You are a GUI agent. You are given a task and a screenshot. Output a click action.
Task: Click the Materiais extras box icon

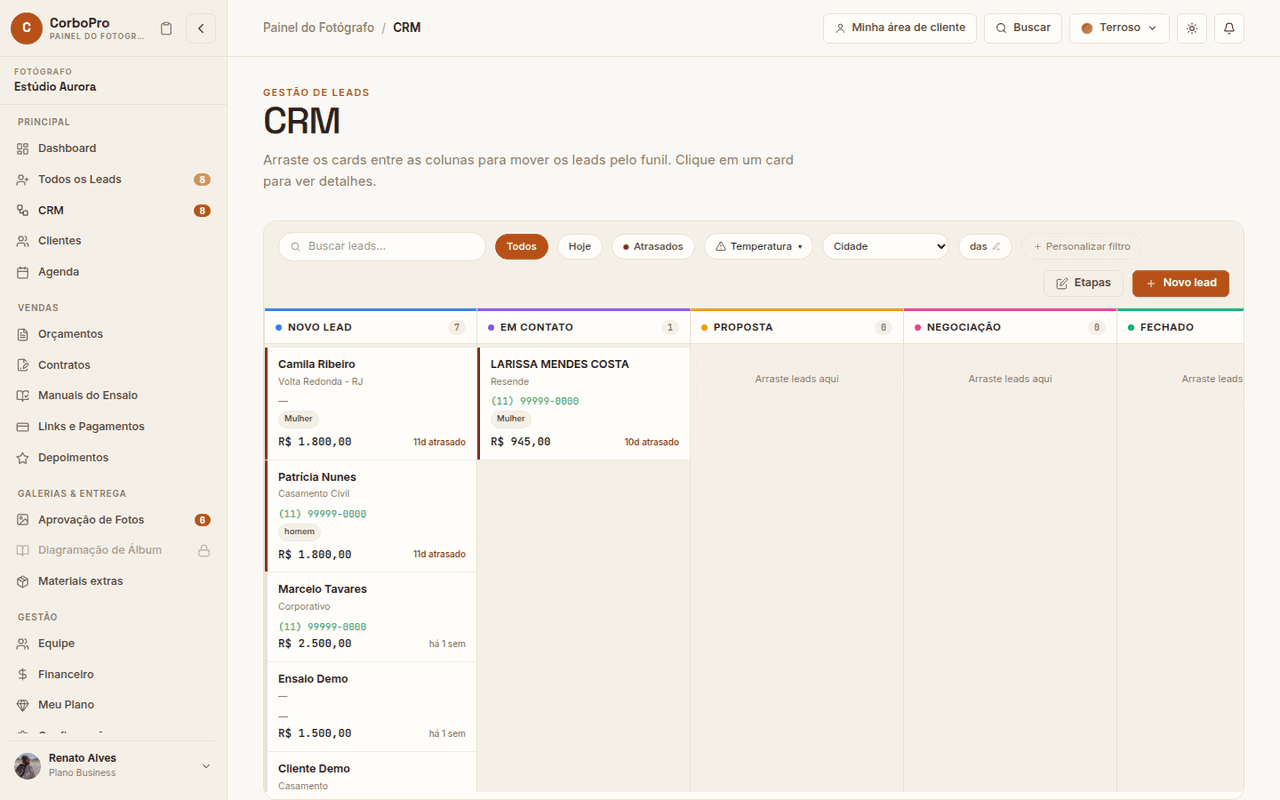coord(23,581)
